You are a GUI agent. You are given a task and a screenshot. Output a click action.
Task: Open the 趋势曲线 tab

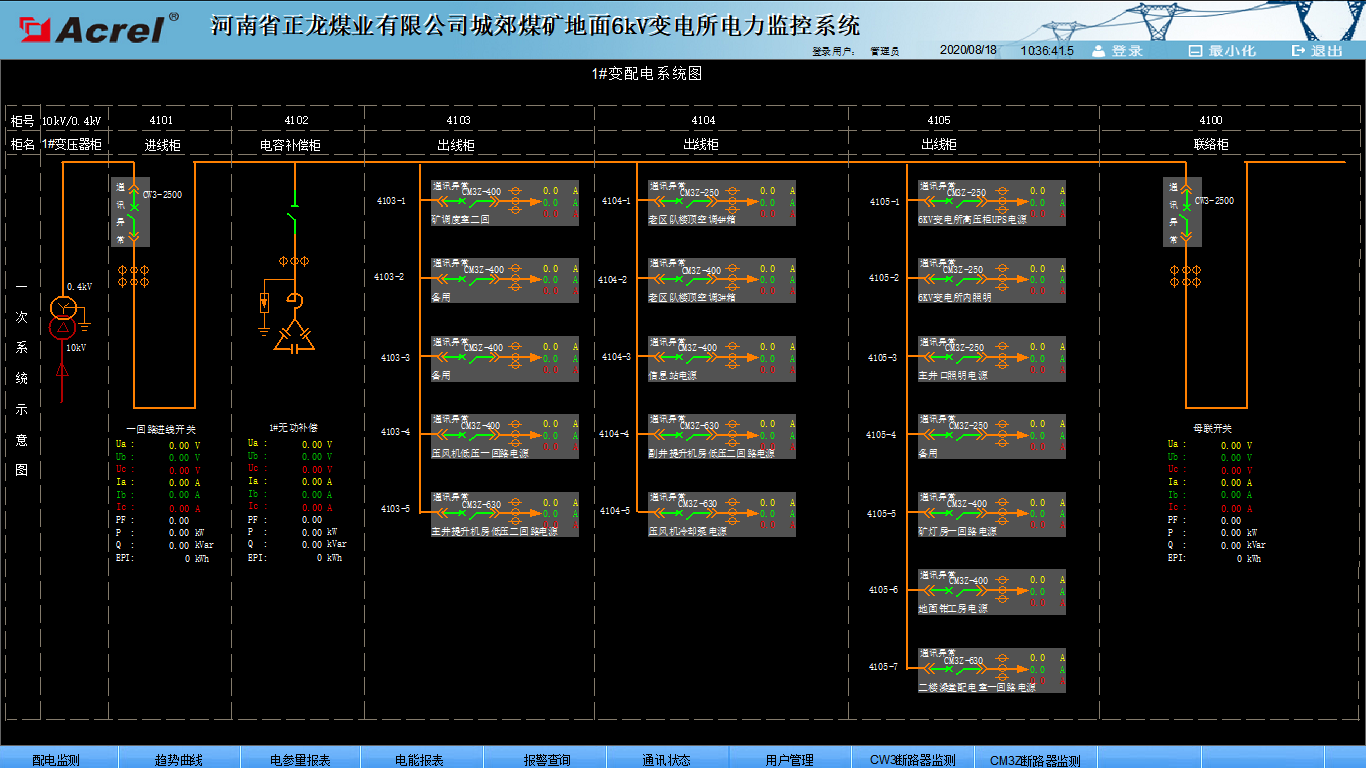click(x=179, y=759)
